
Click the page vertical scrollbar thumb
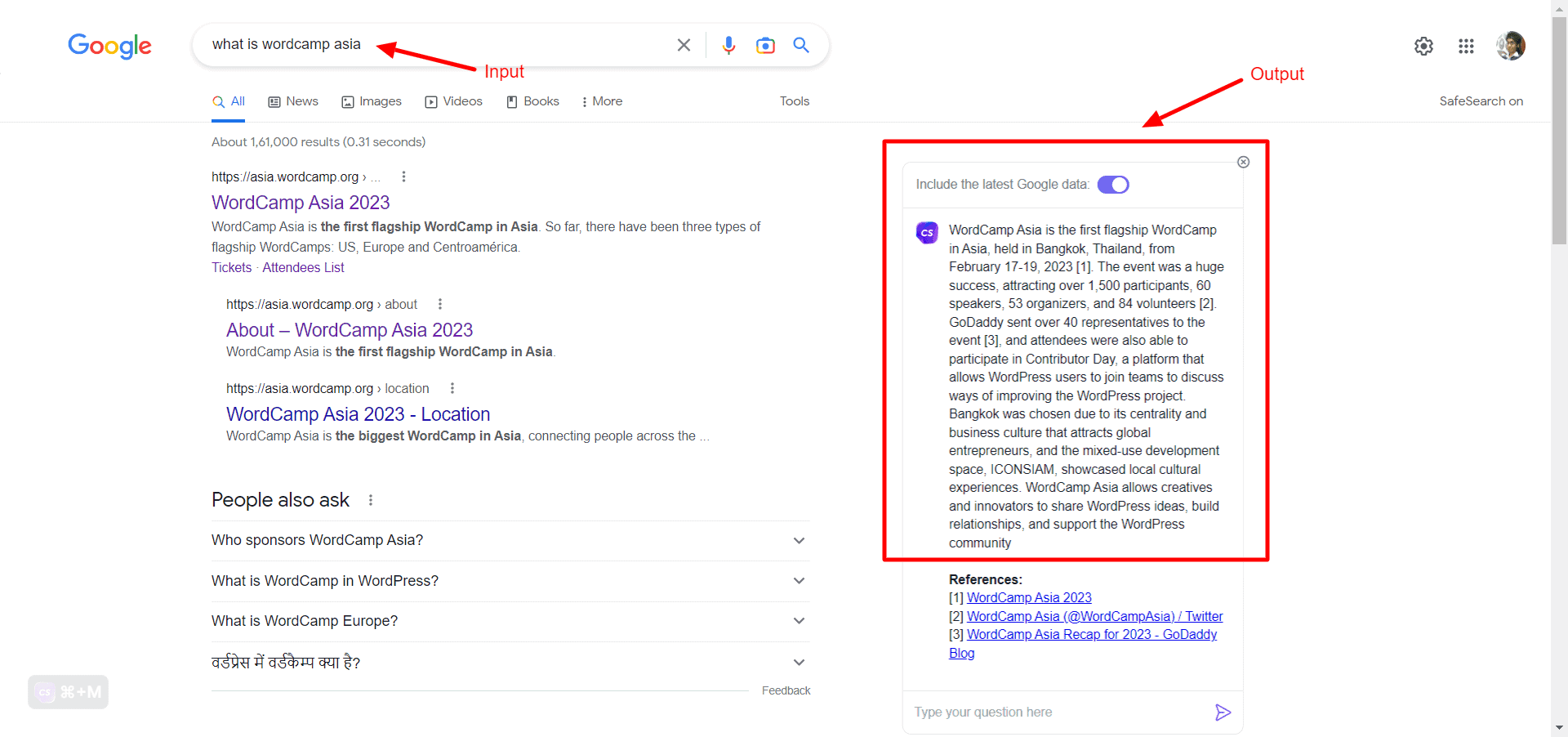1559,131
